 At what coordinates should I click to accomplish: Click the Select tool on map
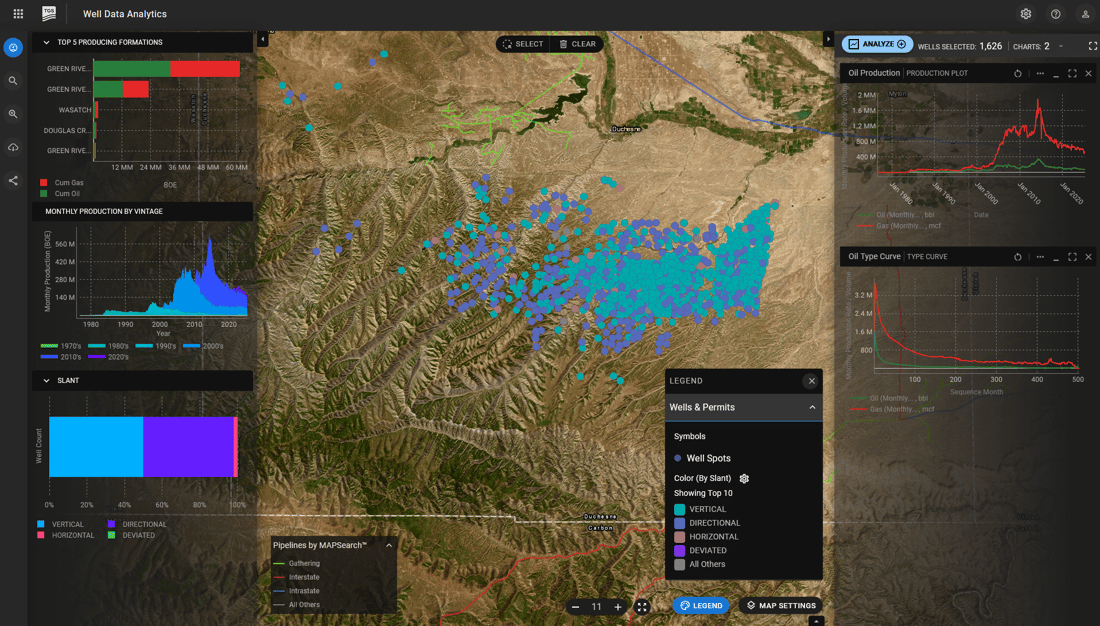[x=523, y=44]
